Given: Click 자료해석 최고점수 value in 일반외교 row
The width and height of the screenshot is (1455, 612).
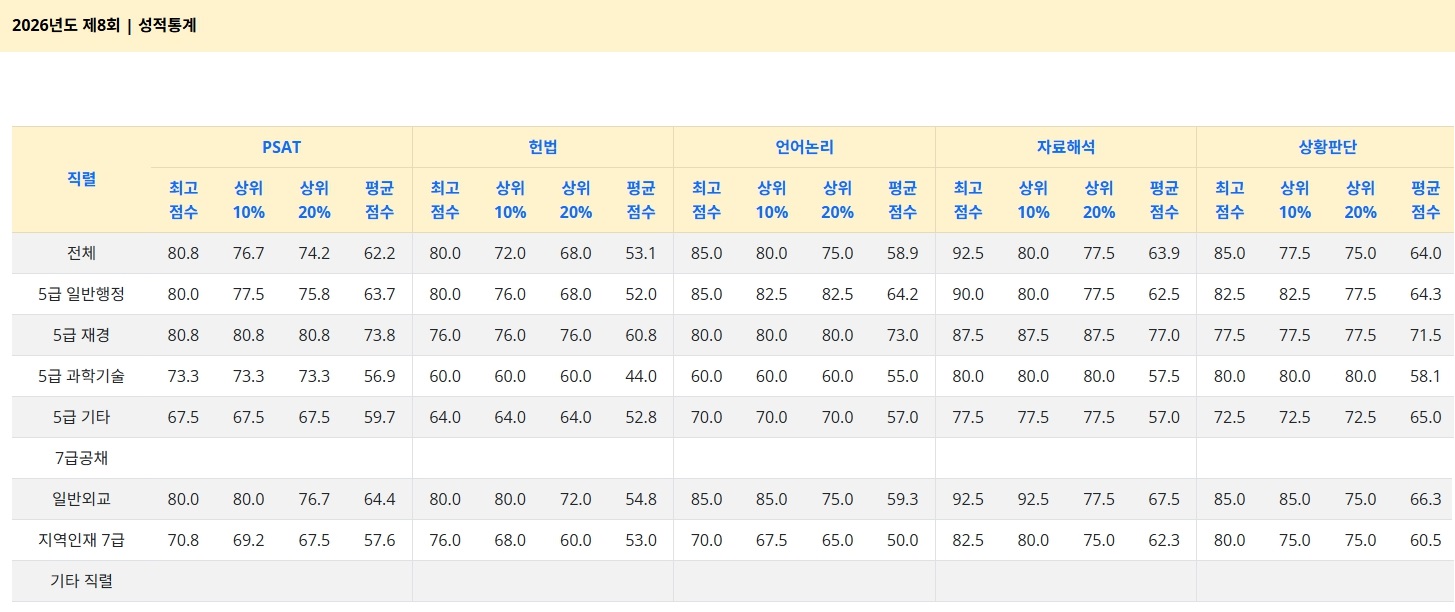Looking at the screenshot, I should click(967, 499).
